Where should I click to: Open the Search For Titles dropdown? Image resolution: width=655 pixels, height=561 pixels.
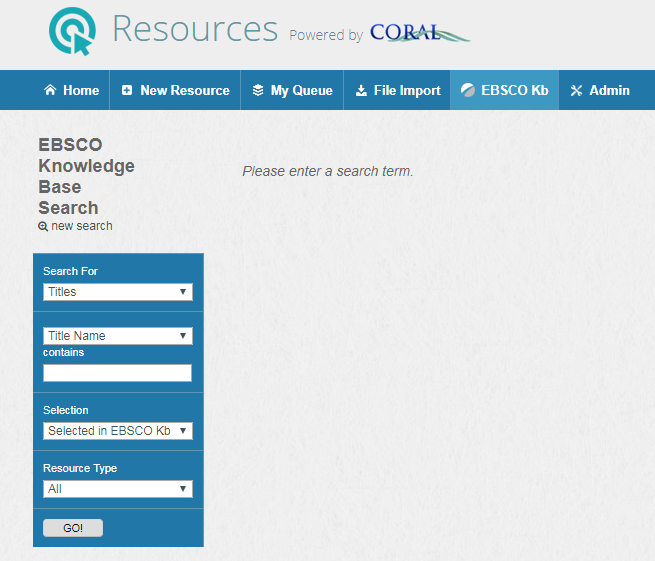tap(118, 292)
